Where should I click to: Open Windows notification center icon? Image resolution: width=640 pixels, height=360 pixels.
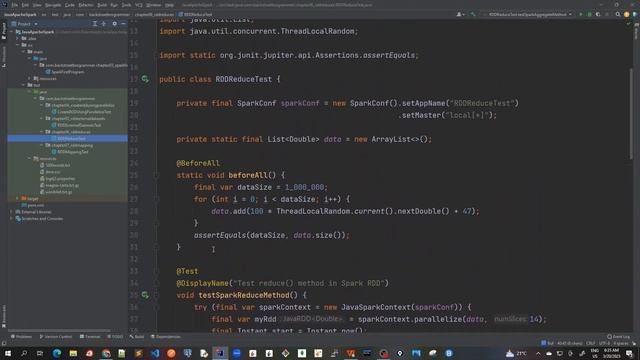(629, 353)
